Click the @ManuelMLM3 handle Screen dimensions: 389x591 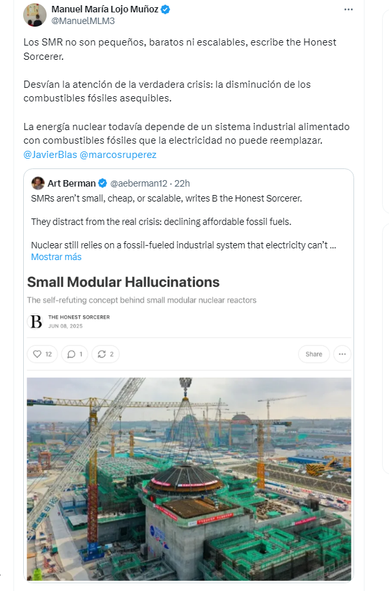pyautogui.click(x=83, y=21)
